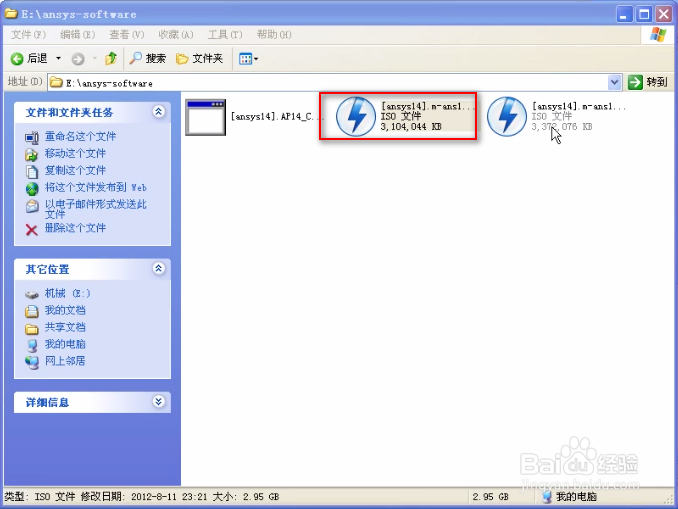Image resolution: width=678 pixels, height=509 pixels.
Task: Click the My Computer icon in sidebar
Action: tap(32, 346)
